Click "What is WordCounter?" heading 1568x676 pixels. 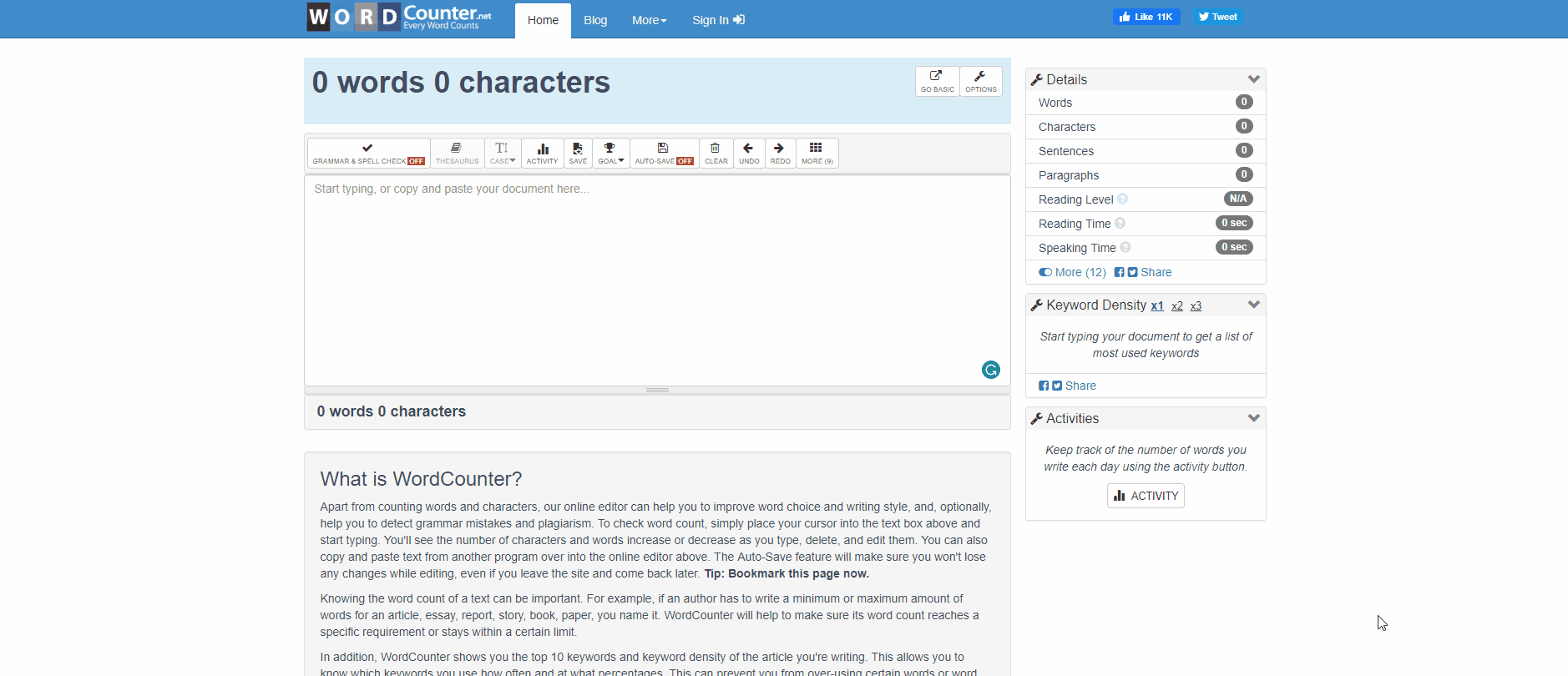pos(421,479)
